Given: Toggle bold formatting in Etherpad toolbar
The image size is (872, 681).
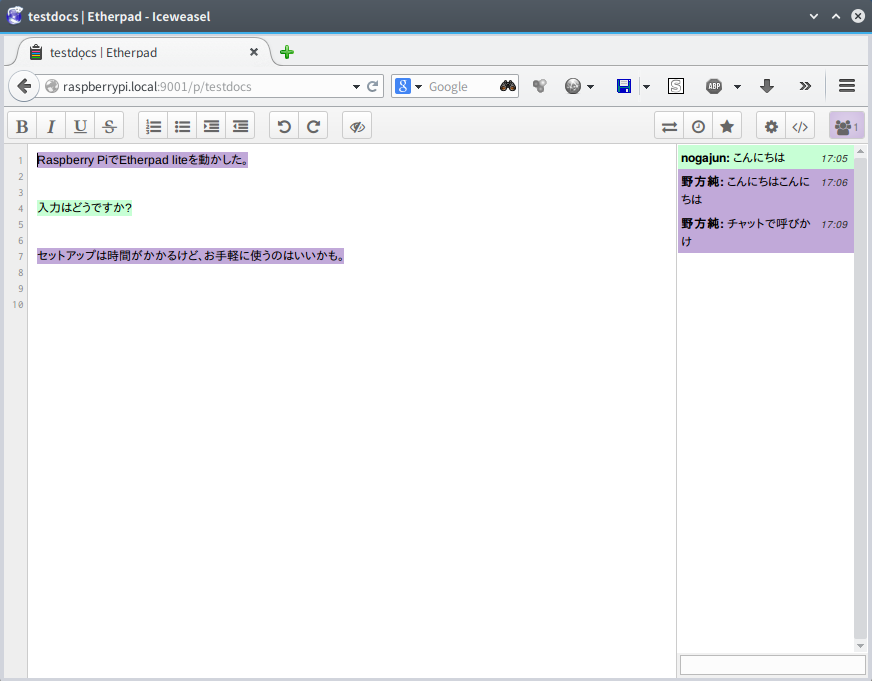Looking at the screenshot, I should 22,126.
